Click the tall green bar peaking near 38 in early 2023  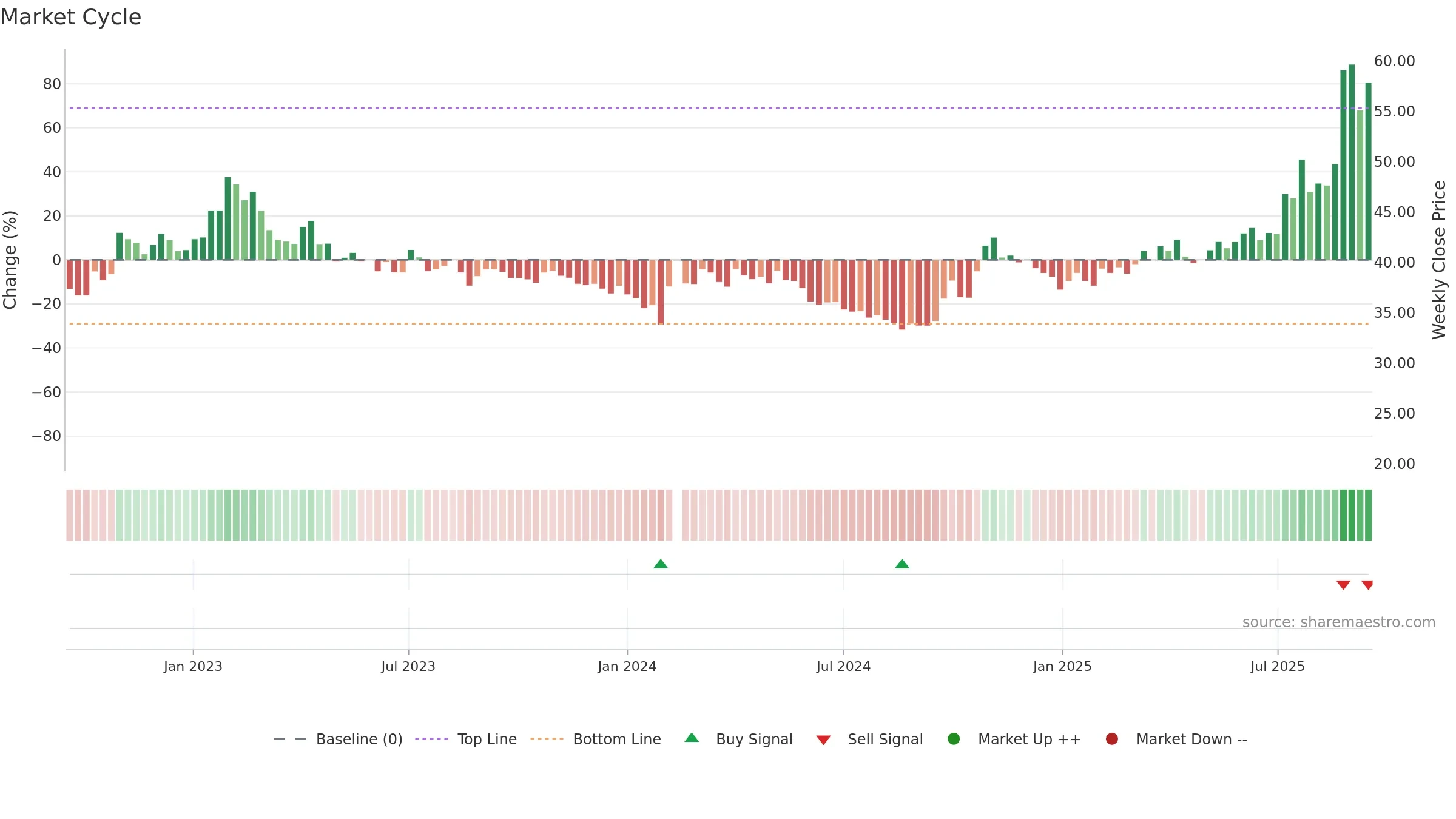pos(228,218)
